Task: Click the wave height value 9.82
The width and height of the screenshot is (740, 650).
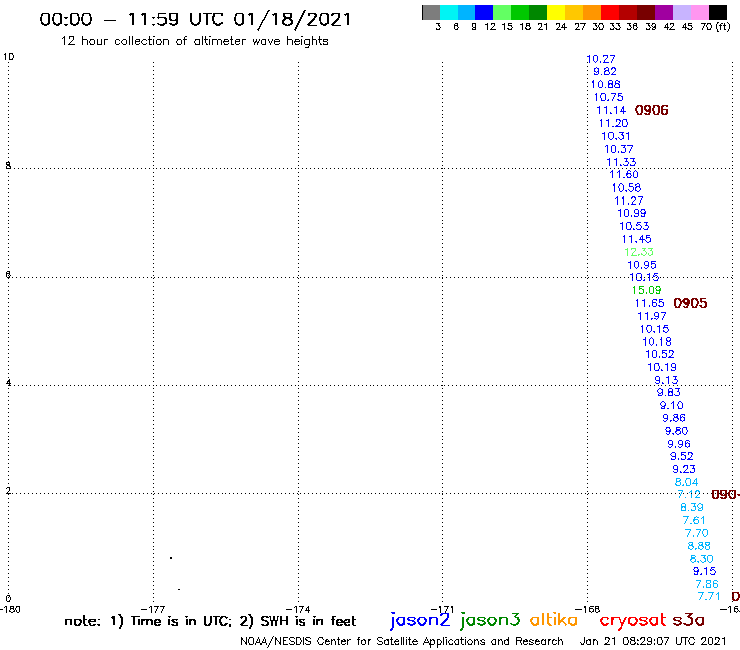Action: click(605, 71)
